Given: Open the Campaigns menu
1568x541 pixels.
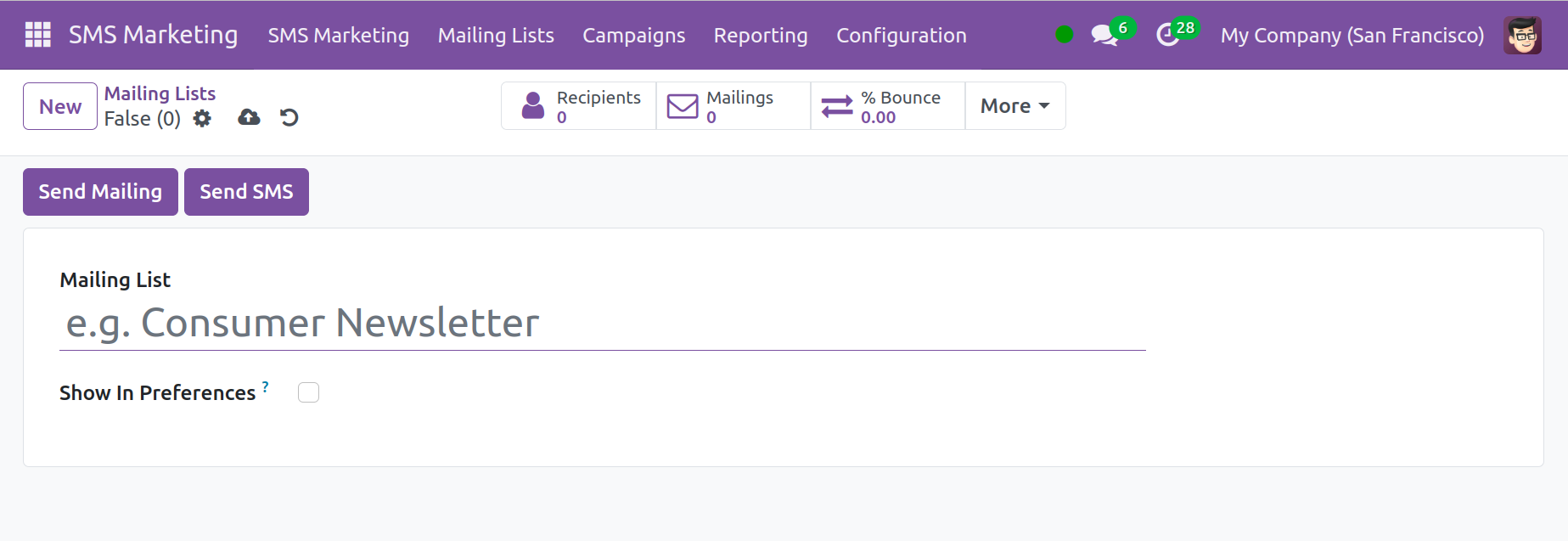Looking at the screenshot, I should (x=633, y=35).
